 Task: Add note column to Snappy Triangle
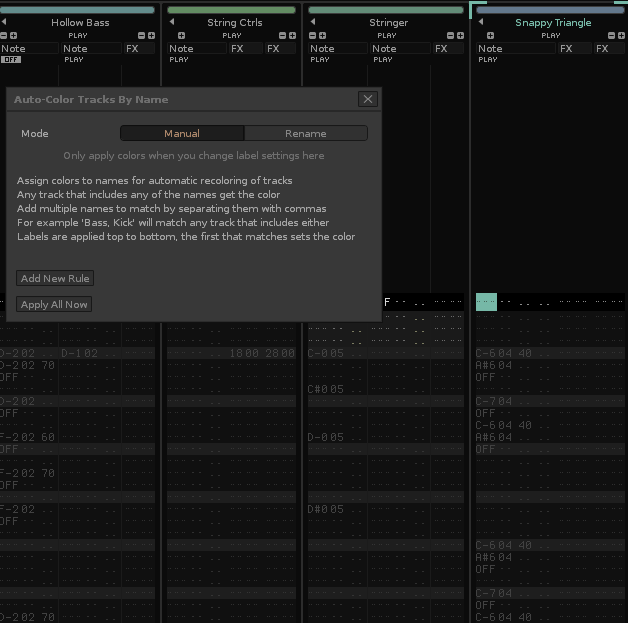pos(490,35)
